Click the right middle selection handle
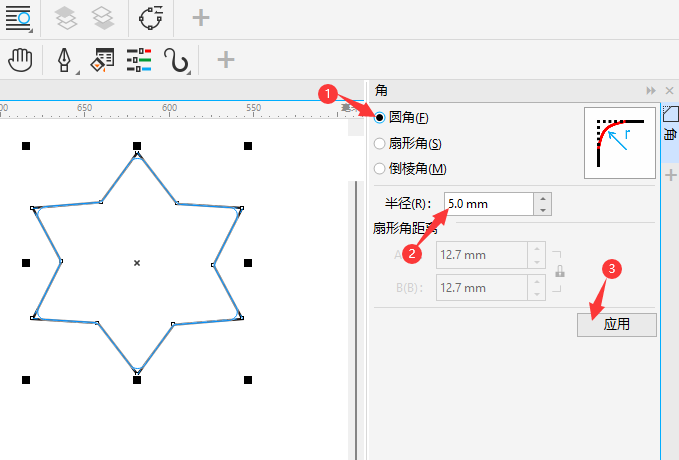This screenshot has height=460, width=679. tap(248, 263)
